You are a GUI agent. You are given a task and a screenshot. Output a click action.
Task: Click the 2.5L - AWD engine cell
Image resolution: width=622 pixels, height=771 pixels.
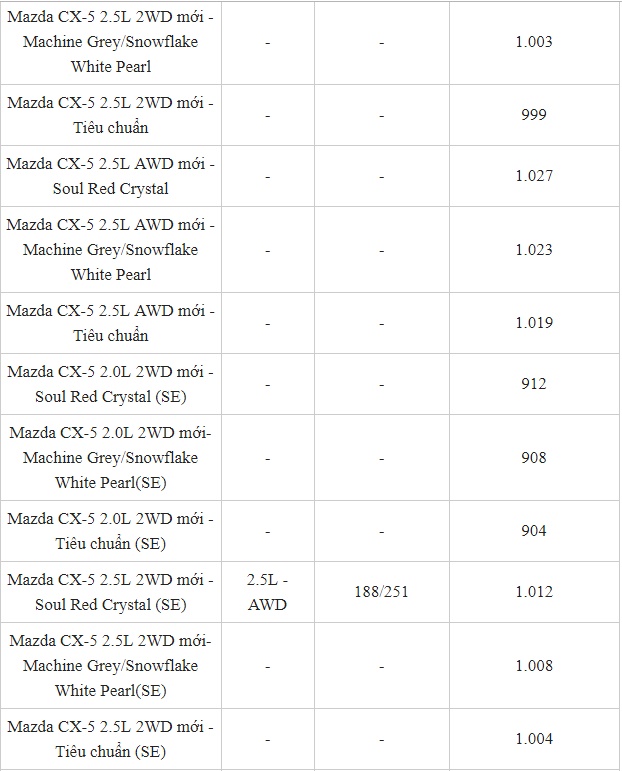click(267, 592)
